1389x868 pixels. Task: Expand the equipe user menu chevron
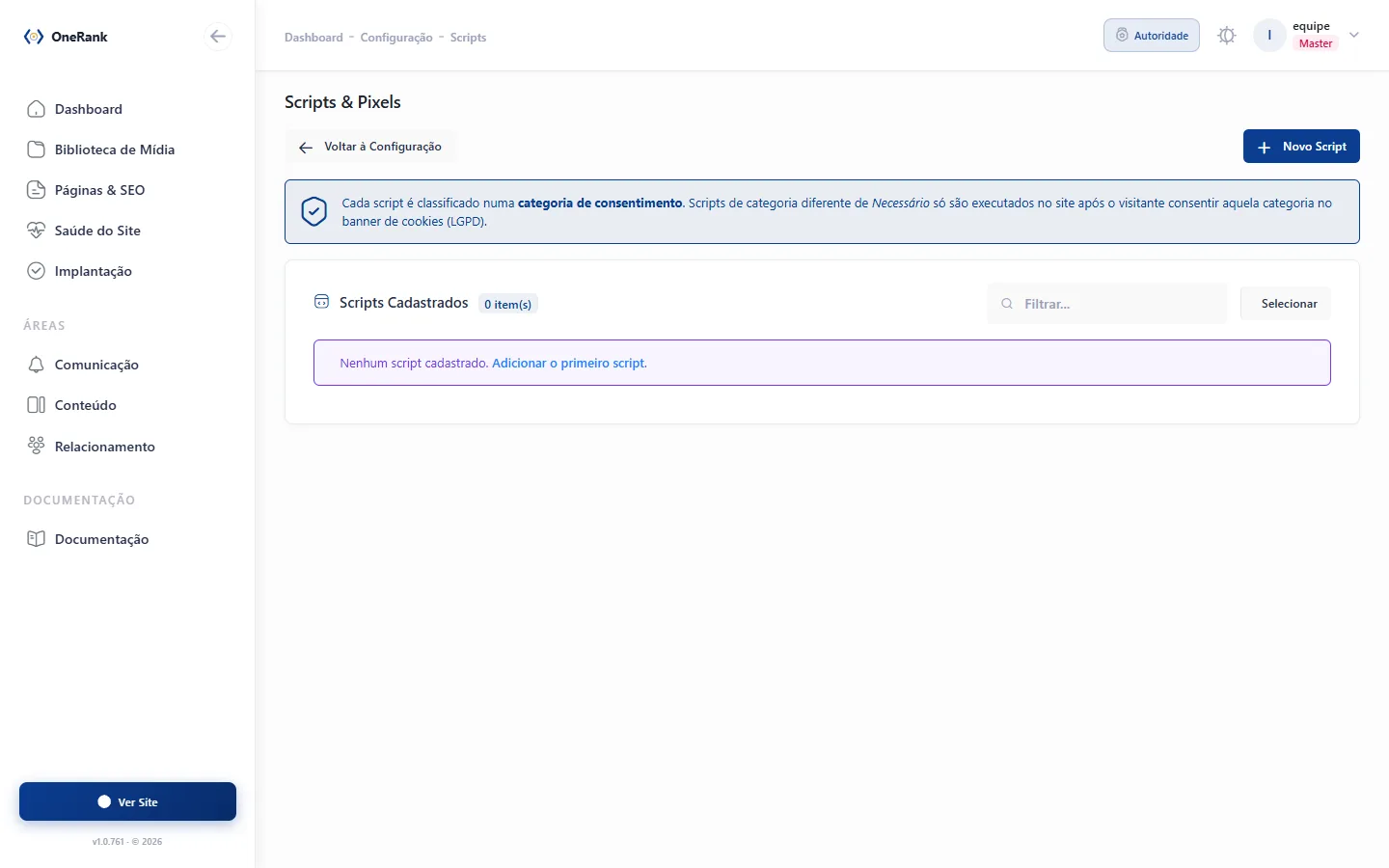pyautogui.click(x=1354, y=36)
